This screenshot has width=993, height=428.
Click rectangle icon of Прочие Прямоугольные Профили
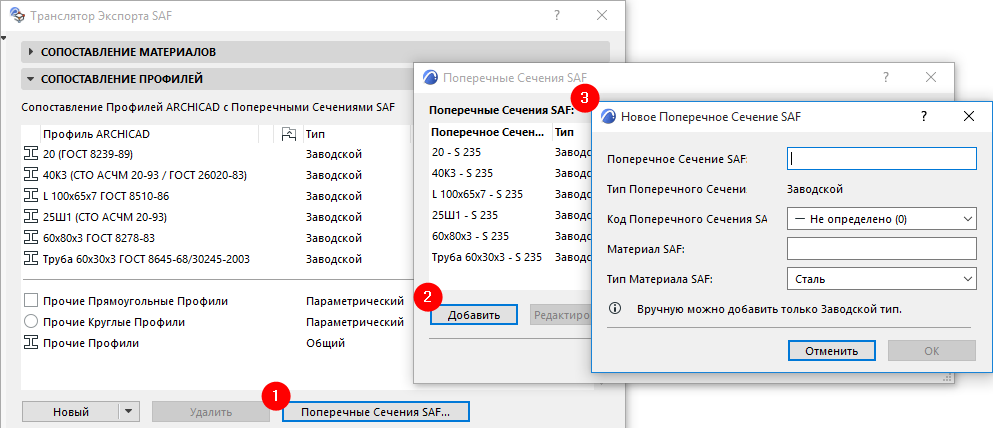click(x=30, y=301)
